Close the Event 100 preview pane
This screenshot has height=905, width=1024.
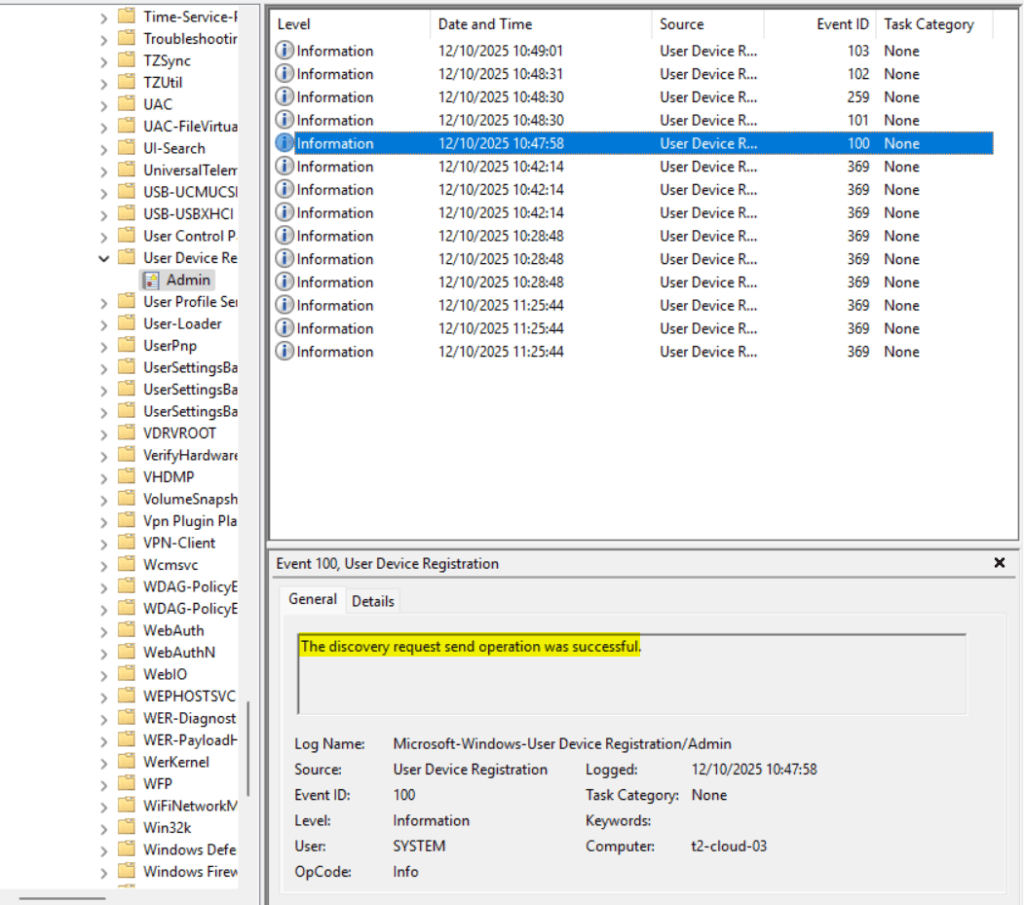tap(999, 563)
